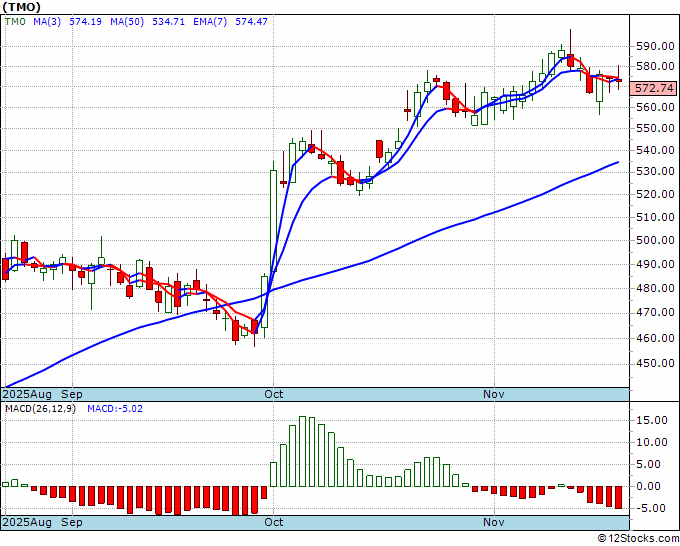Click the MACD(26,12,9) indicator label
Image resolution: width=680 pixels, height=546 pixels.
pyautogui.click(x=40, y=409)
